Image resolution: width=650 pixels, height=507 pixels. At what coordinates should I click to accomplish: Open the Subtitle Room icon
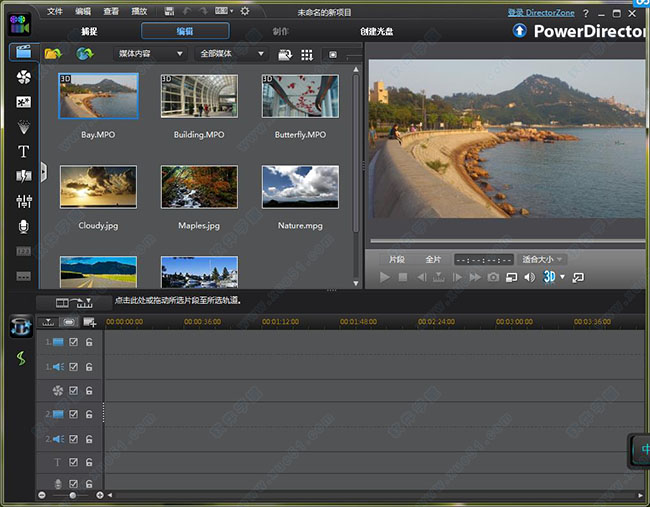tap(24, 276)
